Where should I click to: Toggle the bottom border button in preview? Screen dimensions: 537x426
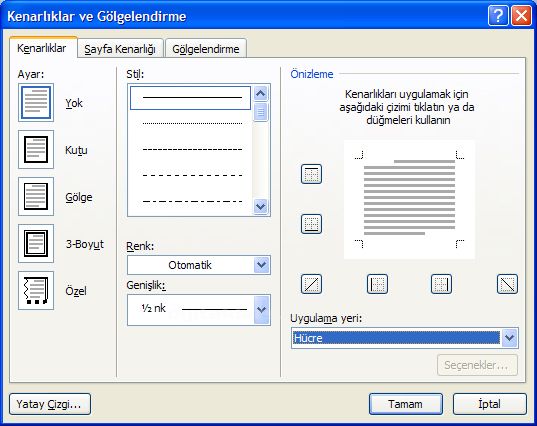pyautogui.click(x=311, y=224)
